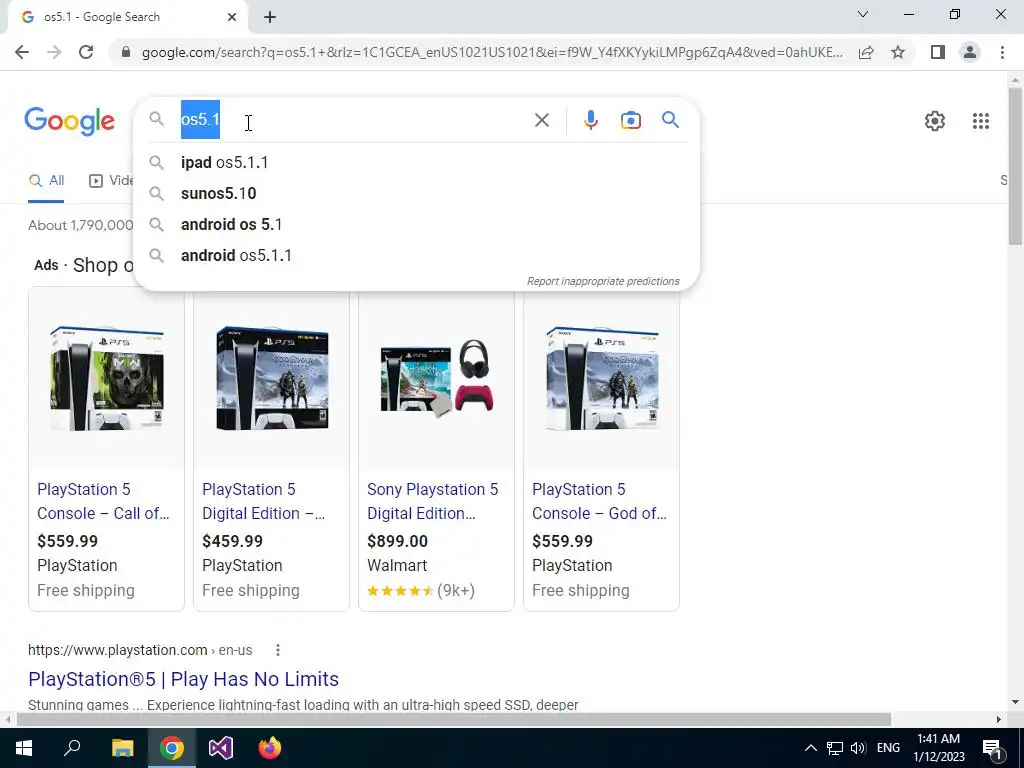
Task: Open Windows taskbar search
Action: click(72, 747)
